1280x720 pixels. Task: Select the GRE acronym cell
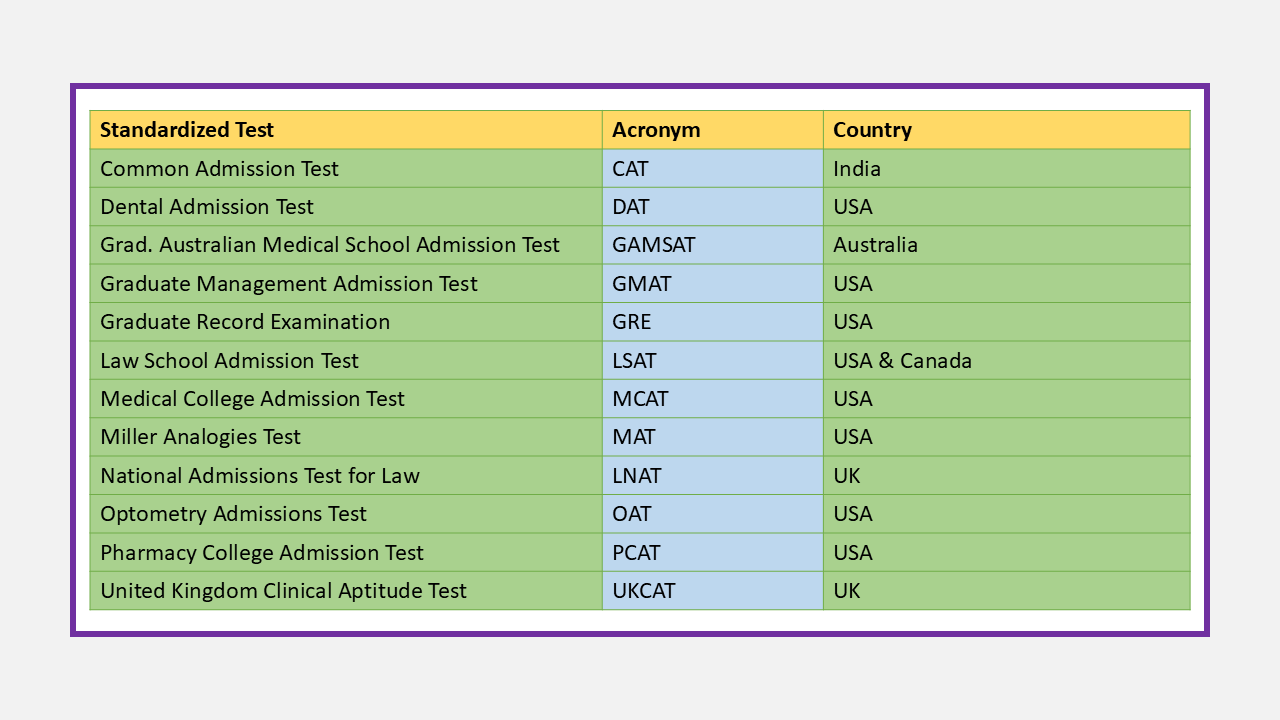[x=713, y=322]
